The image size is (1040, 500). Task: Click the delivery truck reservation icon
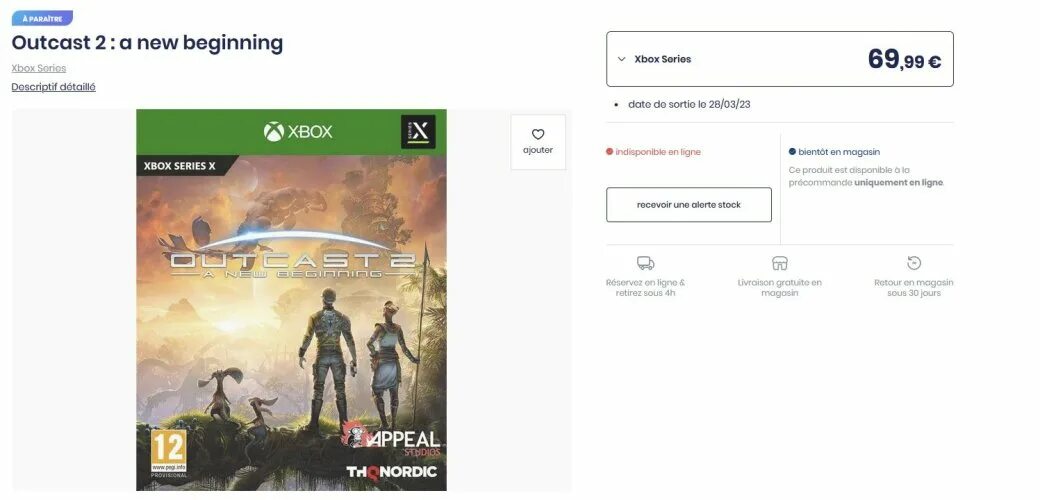645,263
